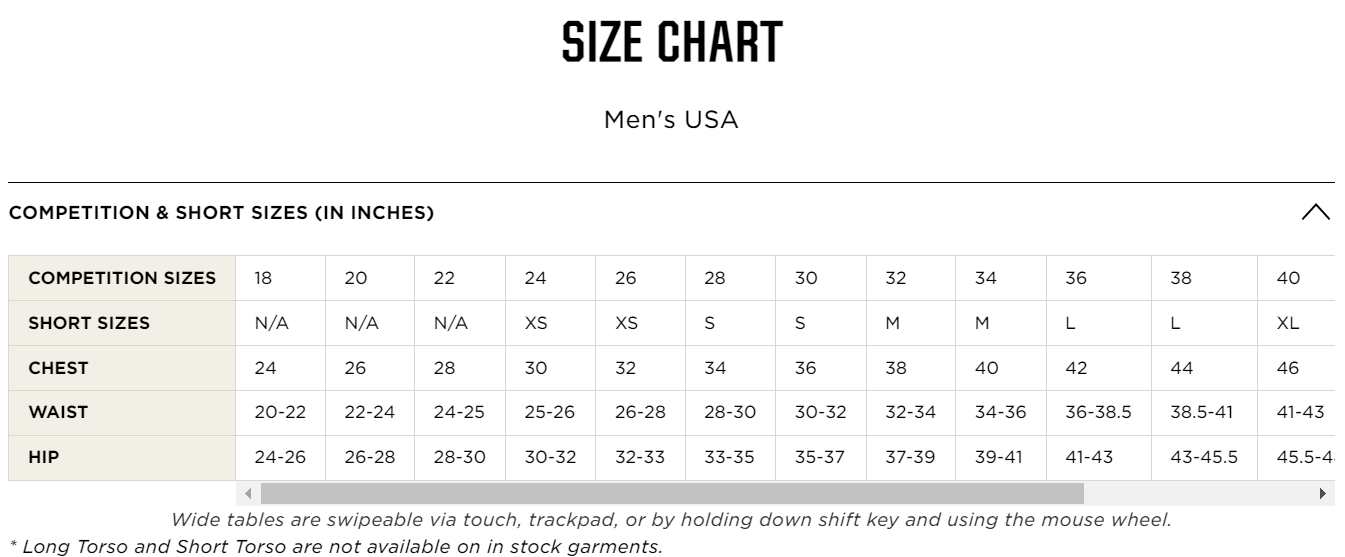Click the Waist row header
This screenshot has width=1345, height=557.
(x=58, y=412)
